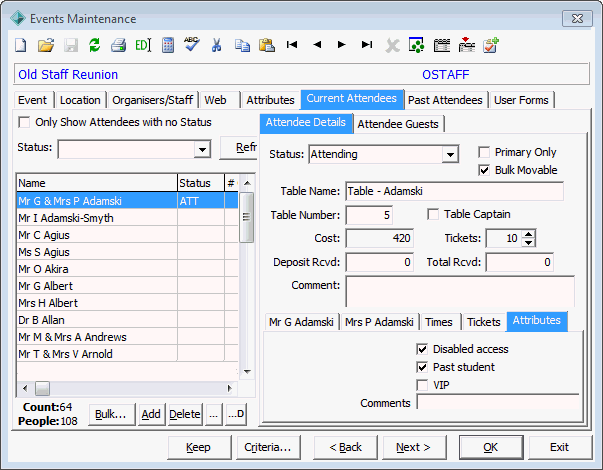
Task: Uncheck the Disabled access attribute
Action: [422, 349]
